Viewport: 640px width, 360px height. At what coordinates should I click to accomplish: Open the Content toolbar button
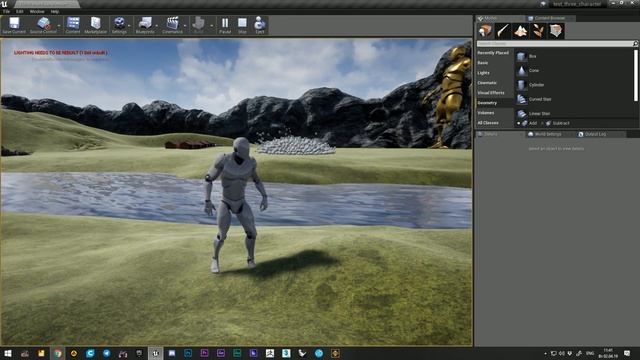pos(73,25)
